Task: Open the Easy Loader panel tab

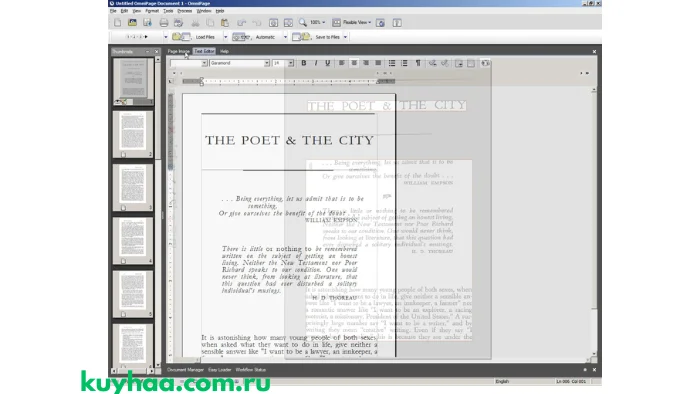Action: 219,369
